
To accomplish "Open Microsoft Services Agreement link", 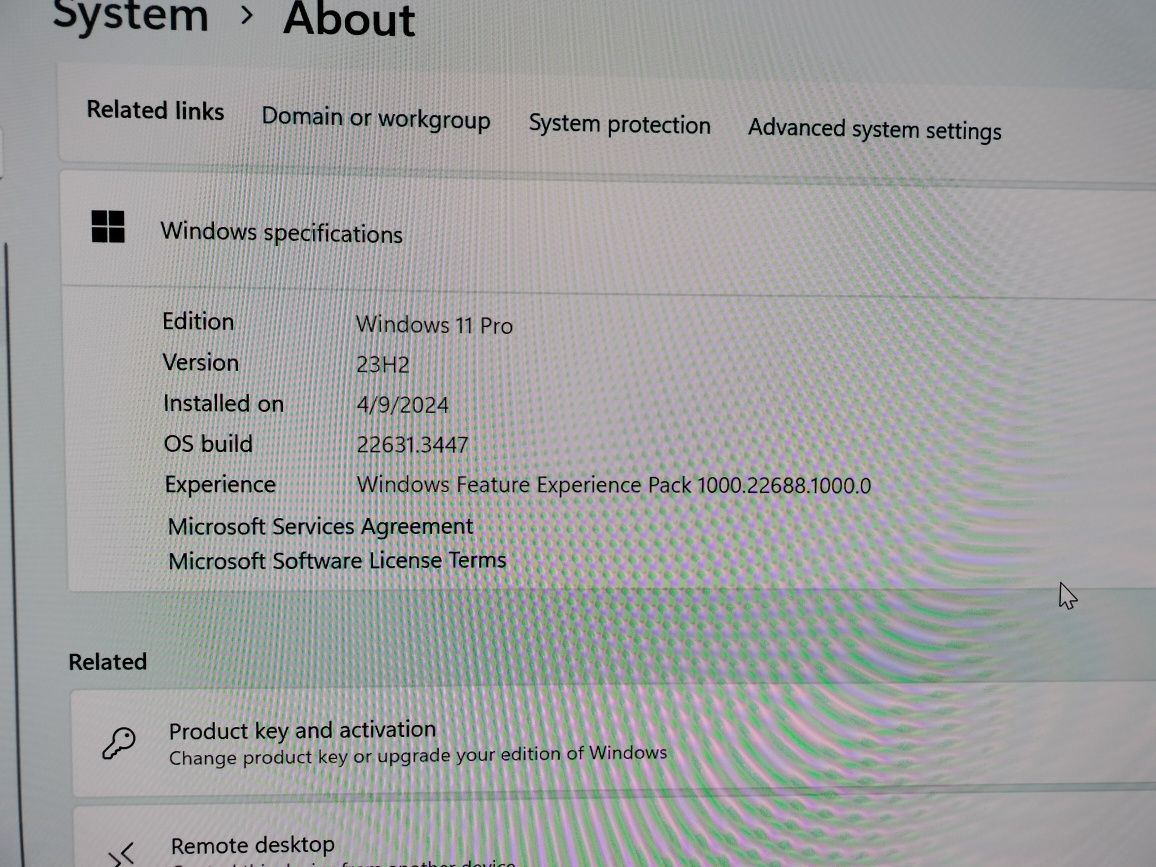I will click(321, 526).
